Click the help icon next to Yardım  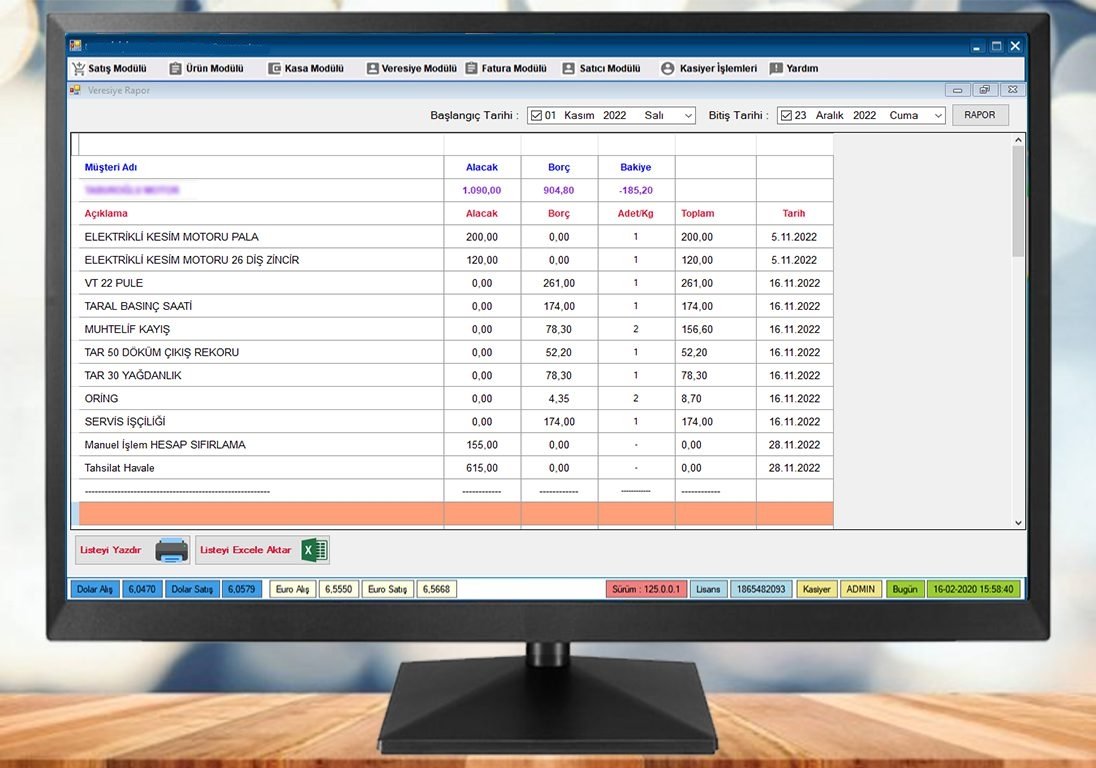click(775, 68)
